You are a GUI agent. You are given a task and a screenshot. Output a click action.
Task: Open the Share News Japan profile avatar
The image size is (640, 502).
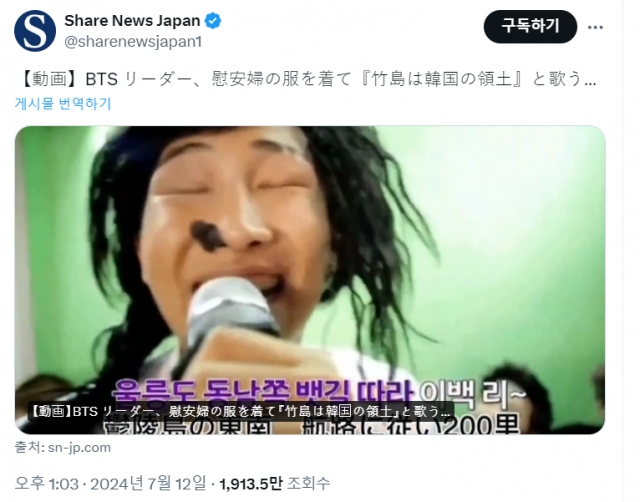35,31
